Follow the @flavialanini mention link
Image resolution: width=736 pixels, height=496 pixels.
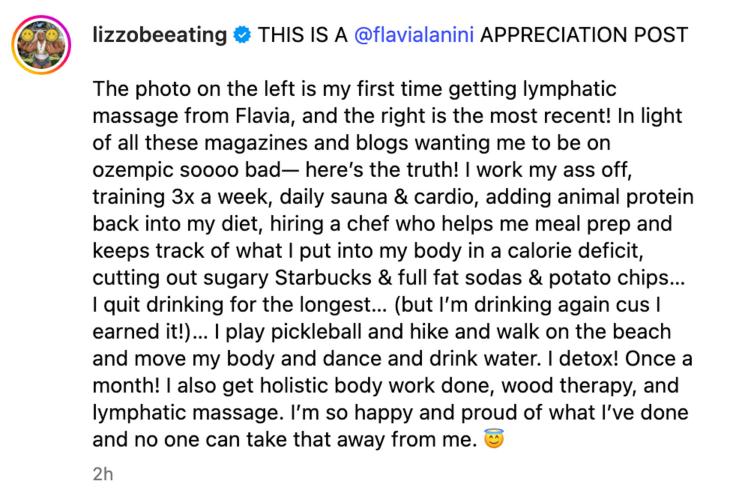click(x=414, y=35)
